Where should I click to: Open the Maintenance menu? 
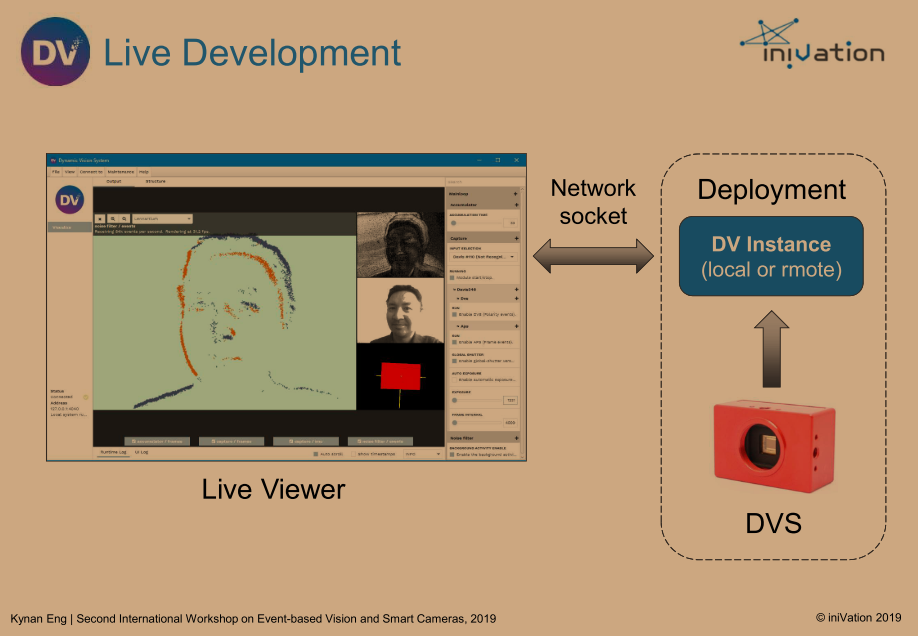(x=121, y=172)
